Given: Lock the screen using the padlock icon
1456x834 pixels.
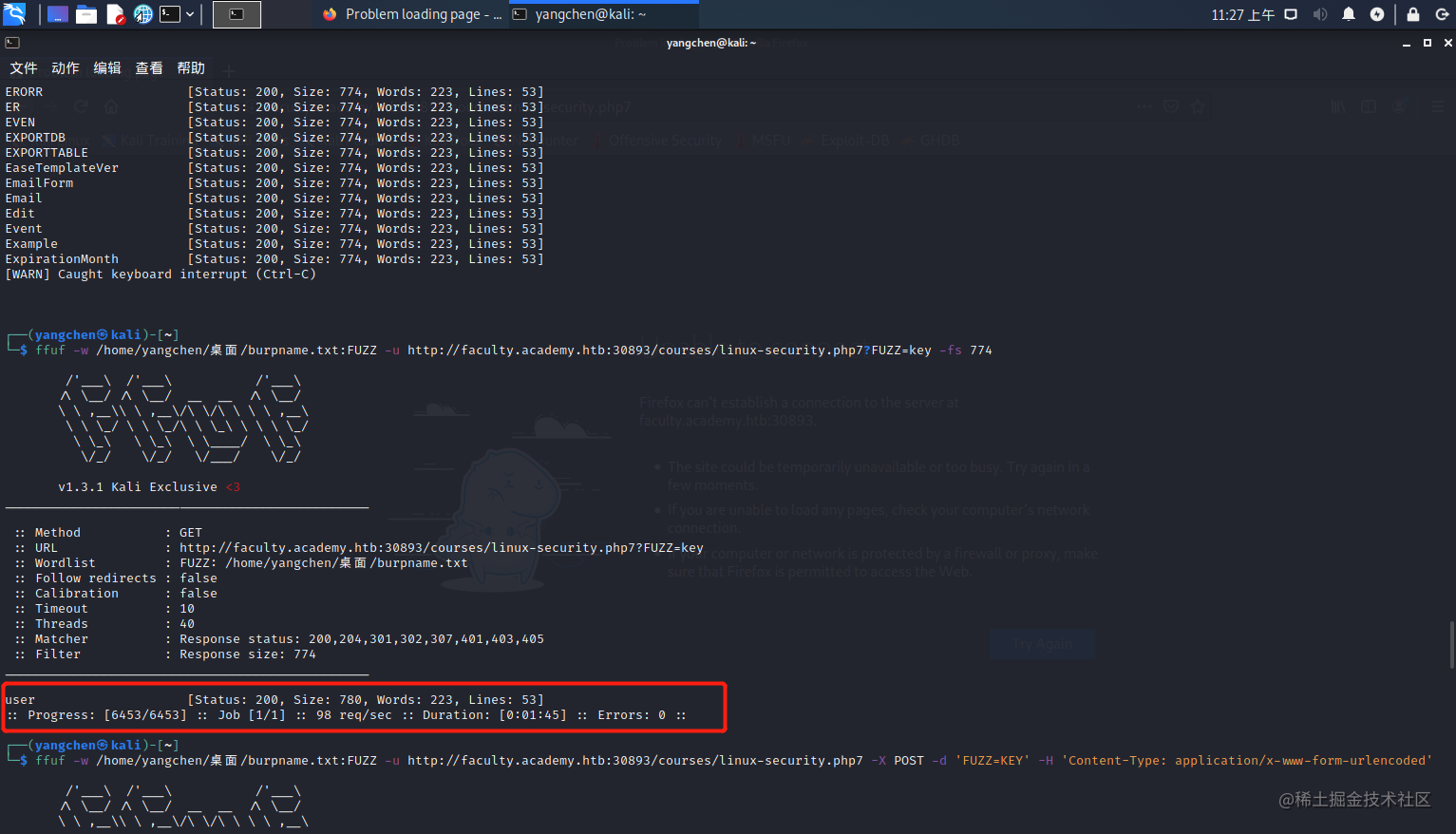Looking at the screenshot, I should [x=1412, y=13].
